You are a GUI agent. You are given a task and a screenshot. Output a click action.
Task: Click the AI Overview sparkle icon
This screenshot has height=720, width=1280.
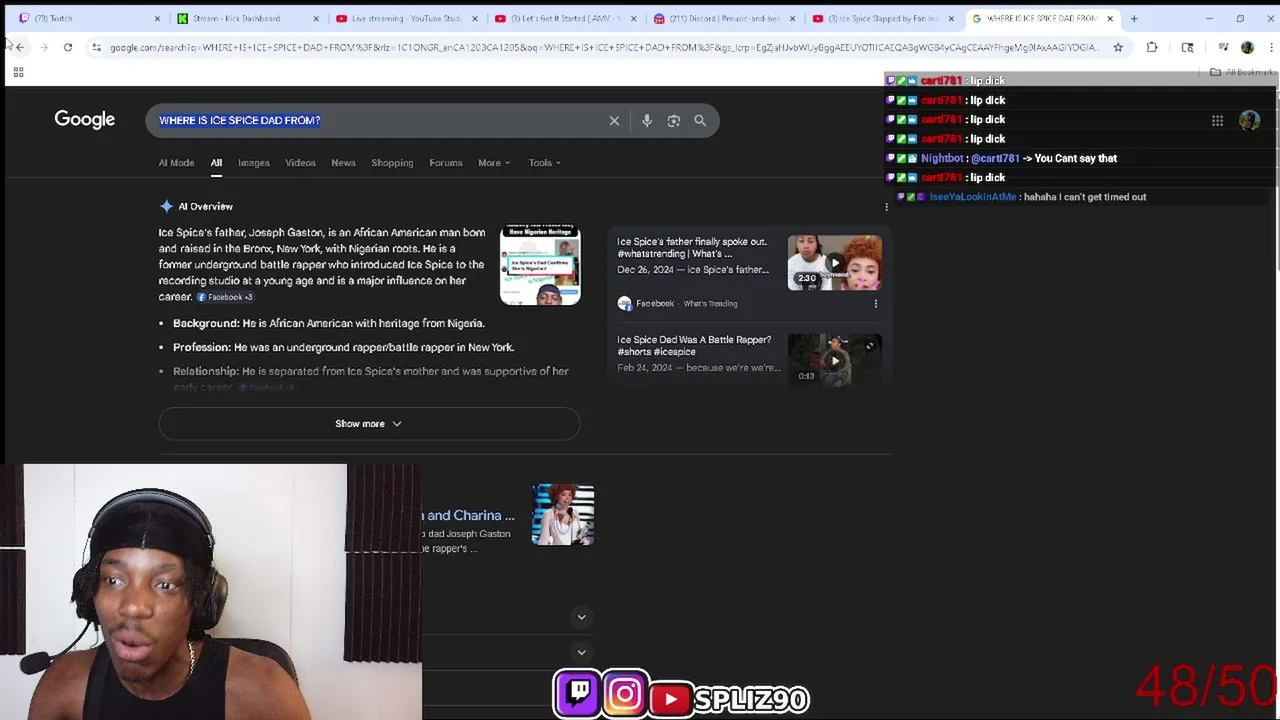point(166,206)
